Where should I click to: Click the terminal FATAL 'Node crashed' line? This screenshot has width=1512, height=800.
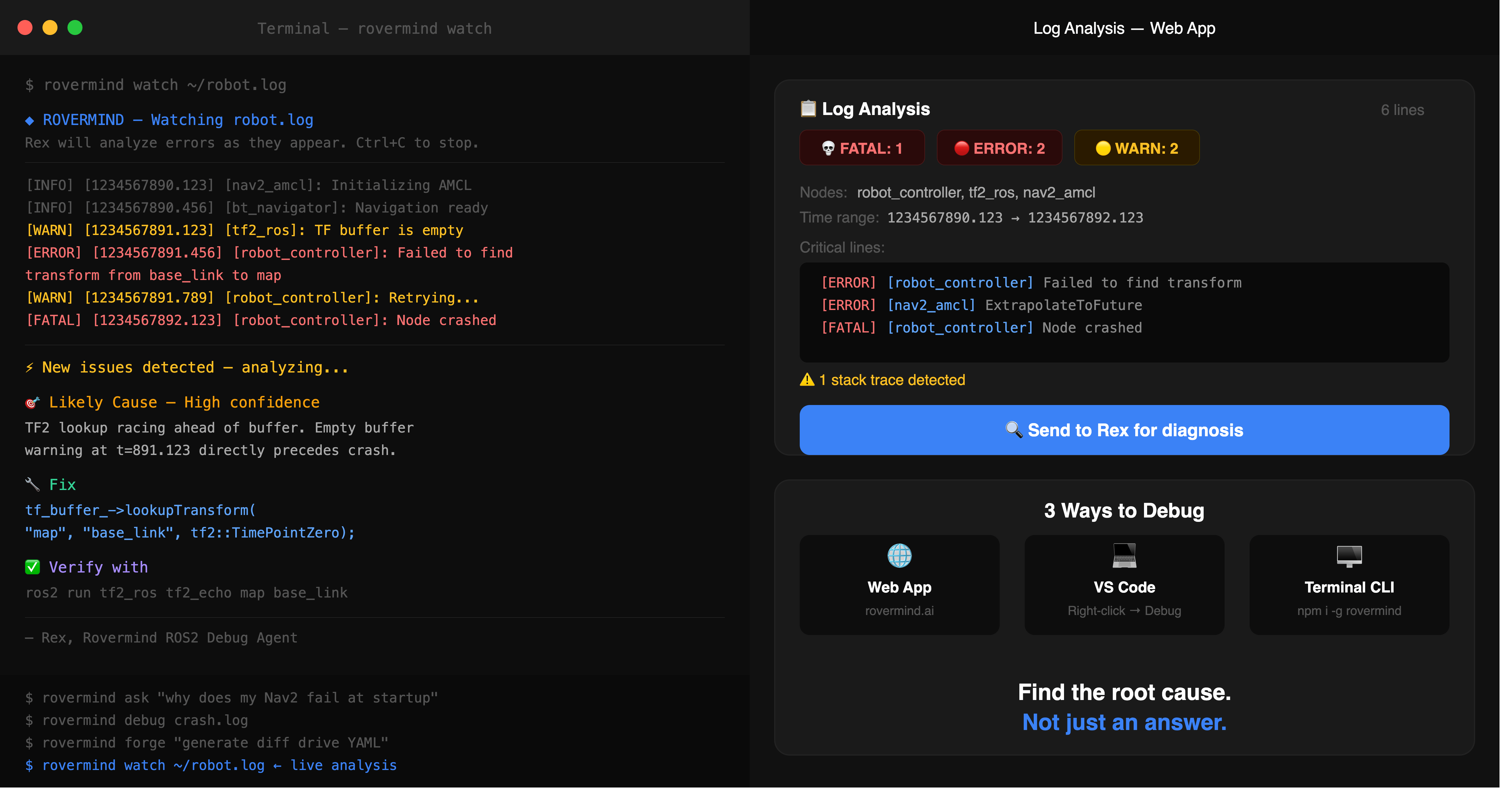(x=261, y=321)
